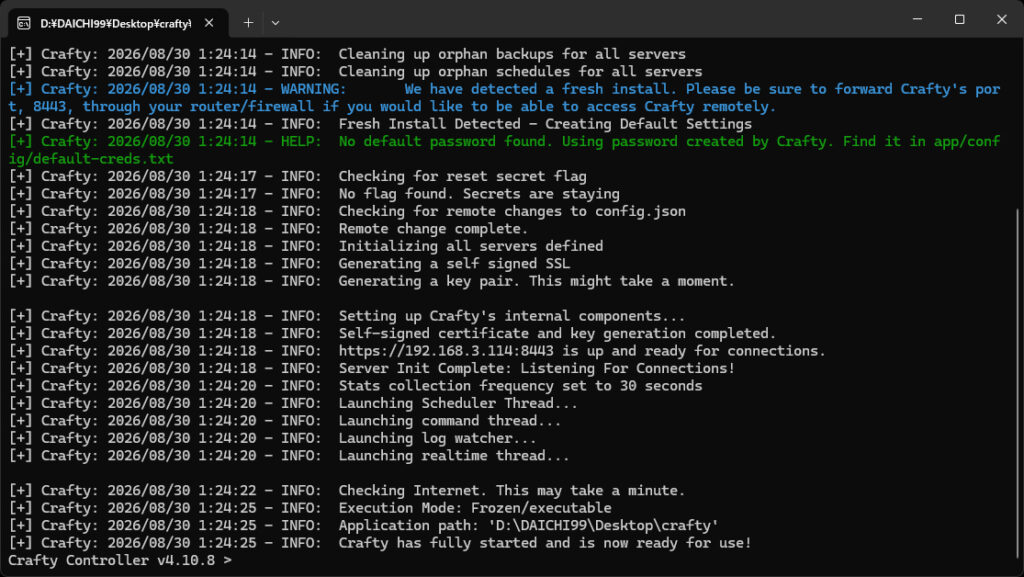1024x577 pixels.
Task: Close the crafty terminal tab
Action: click(x=209, y=23)
